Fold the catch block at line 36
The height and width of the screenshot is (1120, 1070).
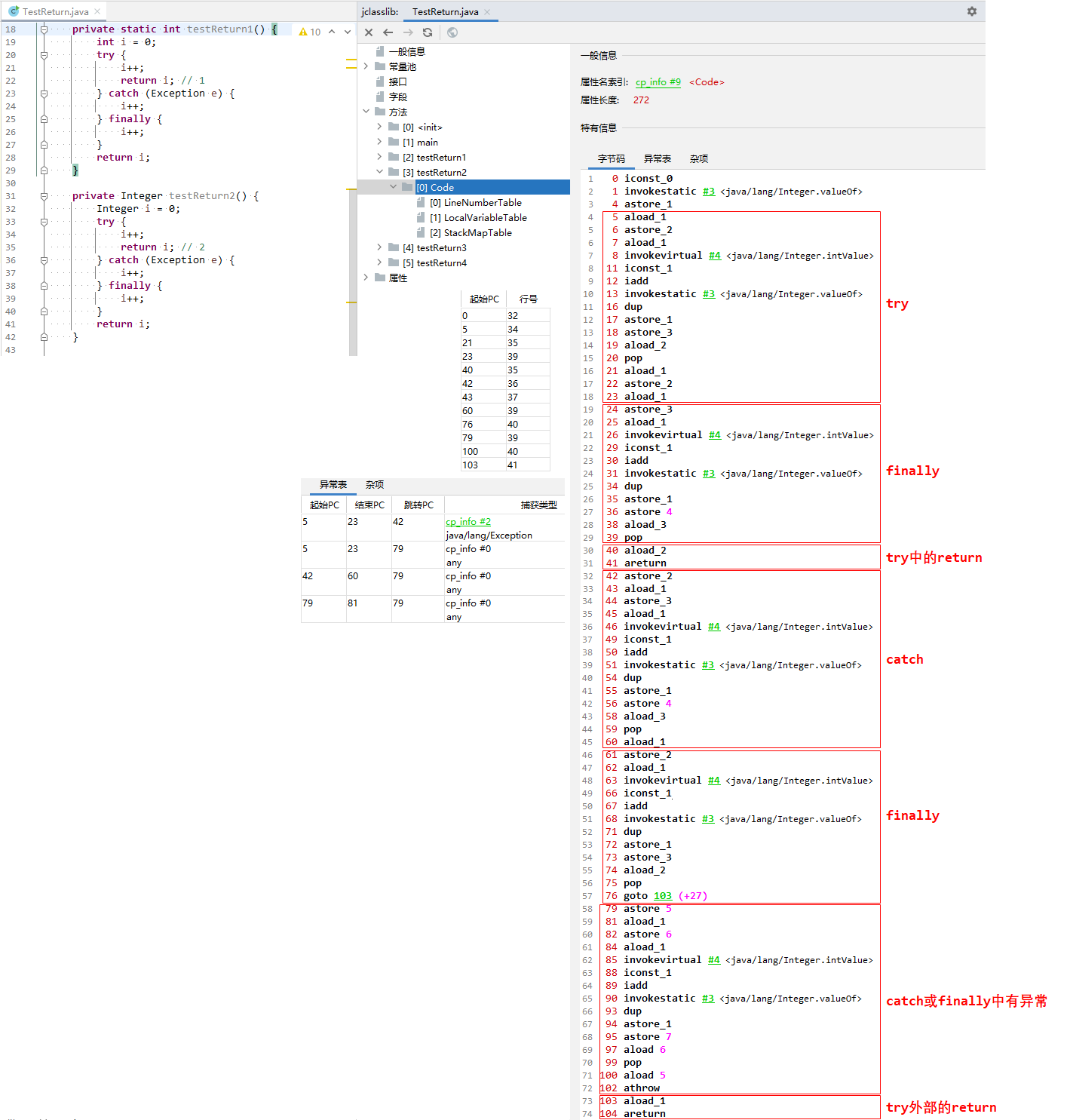tap(44, 260)
